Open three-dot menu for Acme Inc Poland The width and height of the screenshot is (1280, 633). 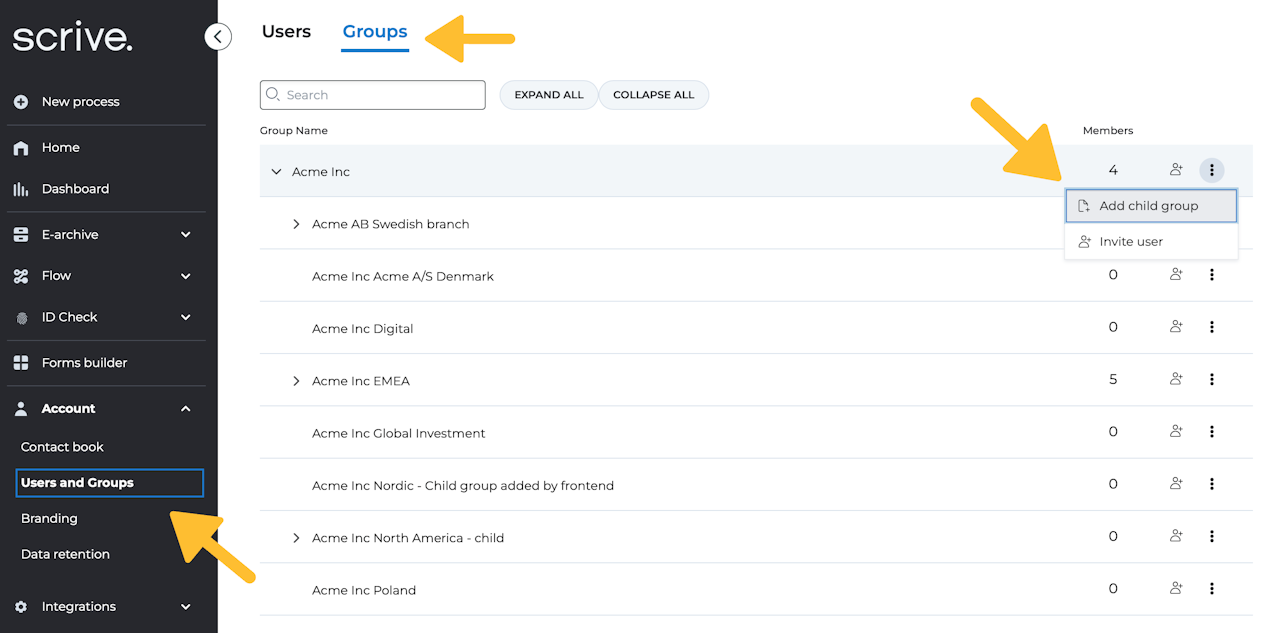pyautogui.click(x=1211, y=589)
